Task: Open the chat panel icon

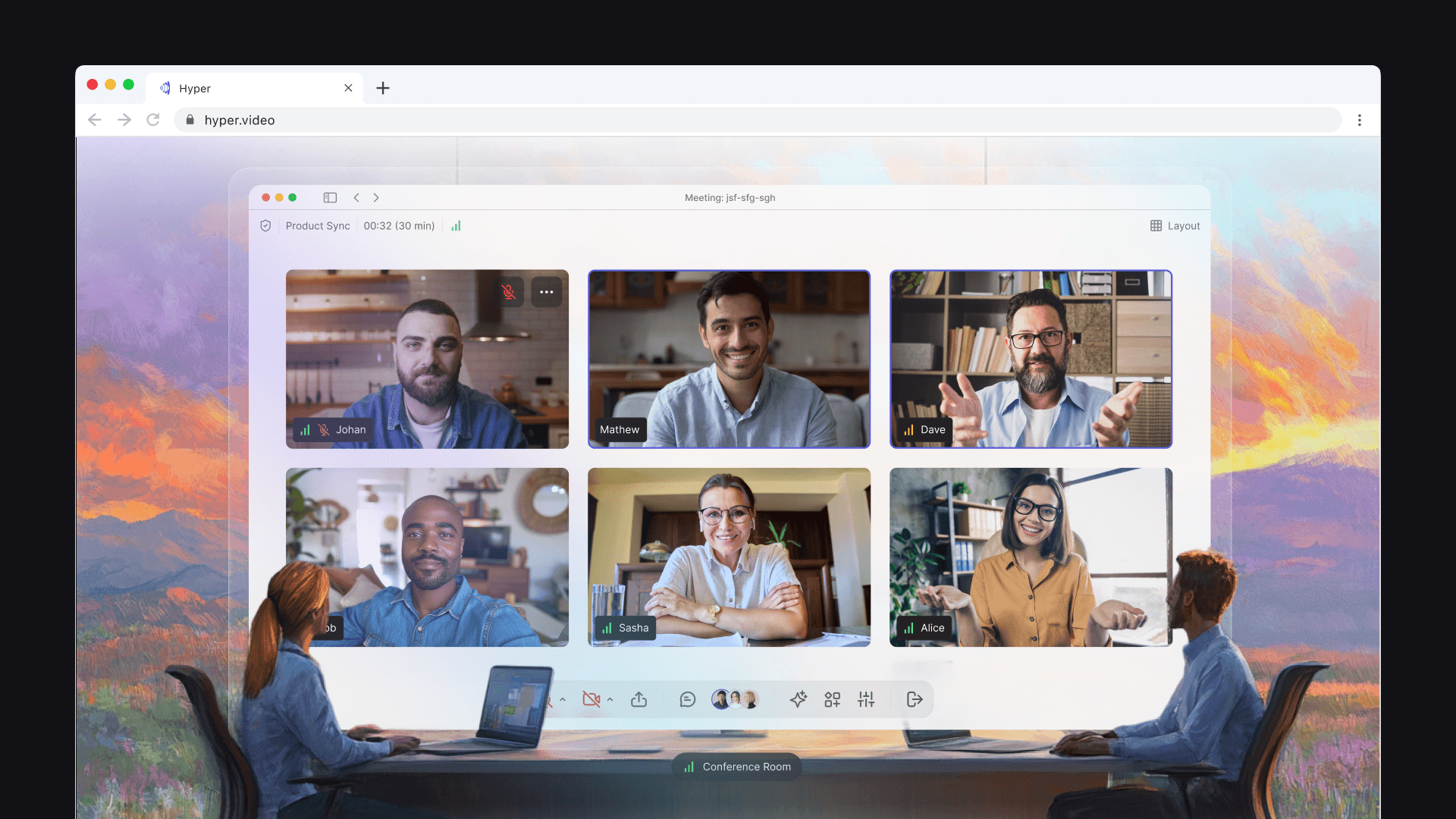Action: [687, 699]
